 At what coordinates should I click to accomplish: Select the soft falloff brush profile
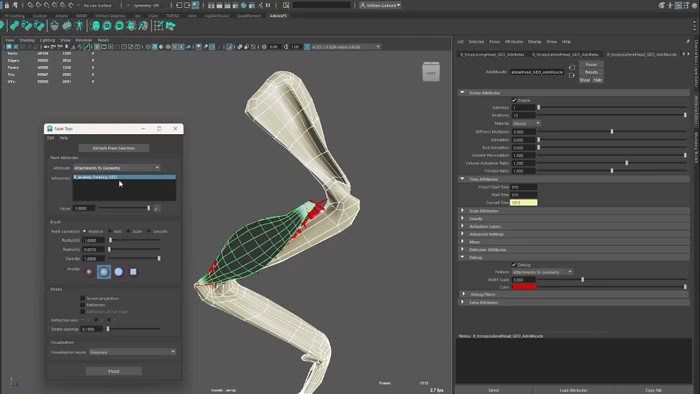click(x=89, y=271)
